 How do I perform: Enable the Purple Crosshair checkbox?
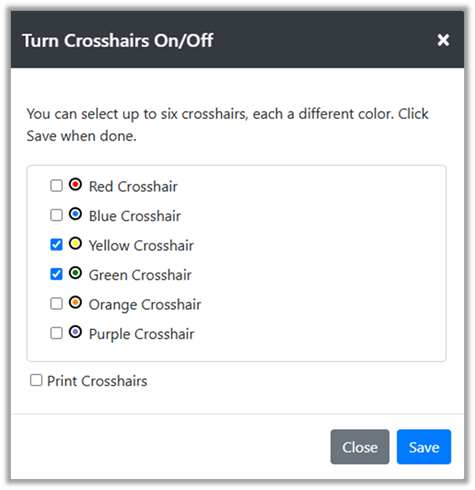click(56, 333)
